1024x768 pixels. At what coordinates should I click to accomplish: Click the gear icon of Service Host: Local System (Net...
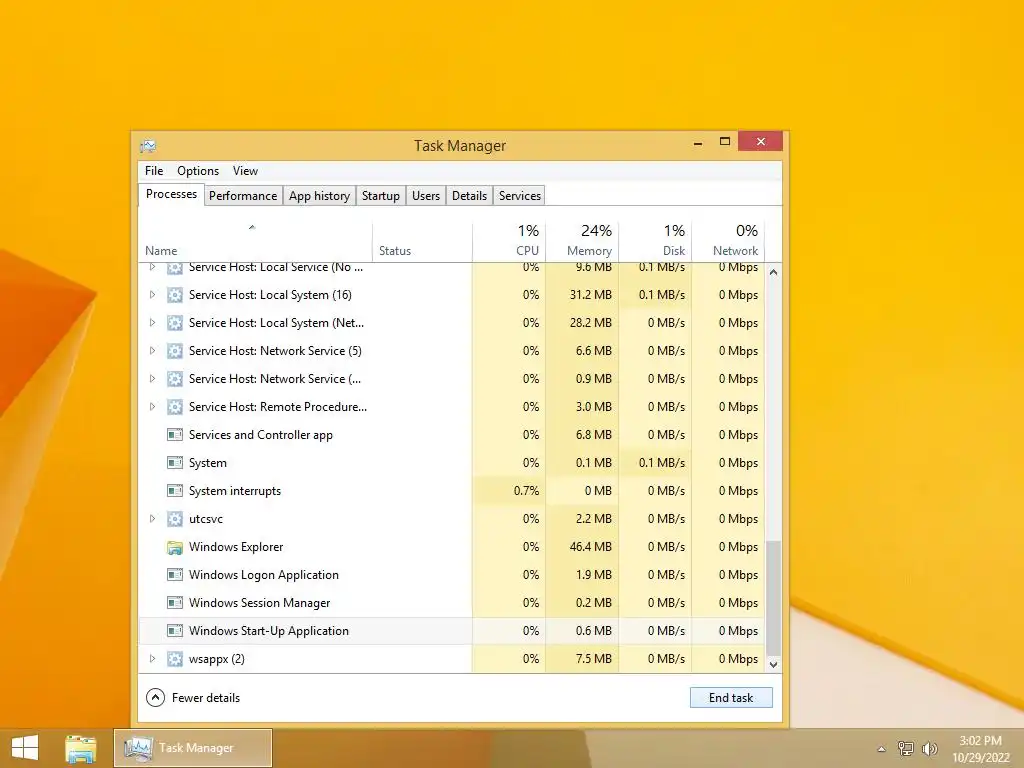tap(174, 323)
